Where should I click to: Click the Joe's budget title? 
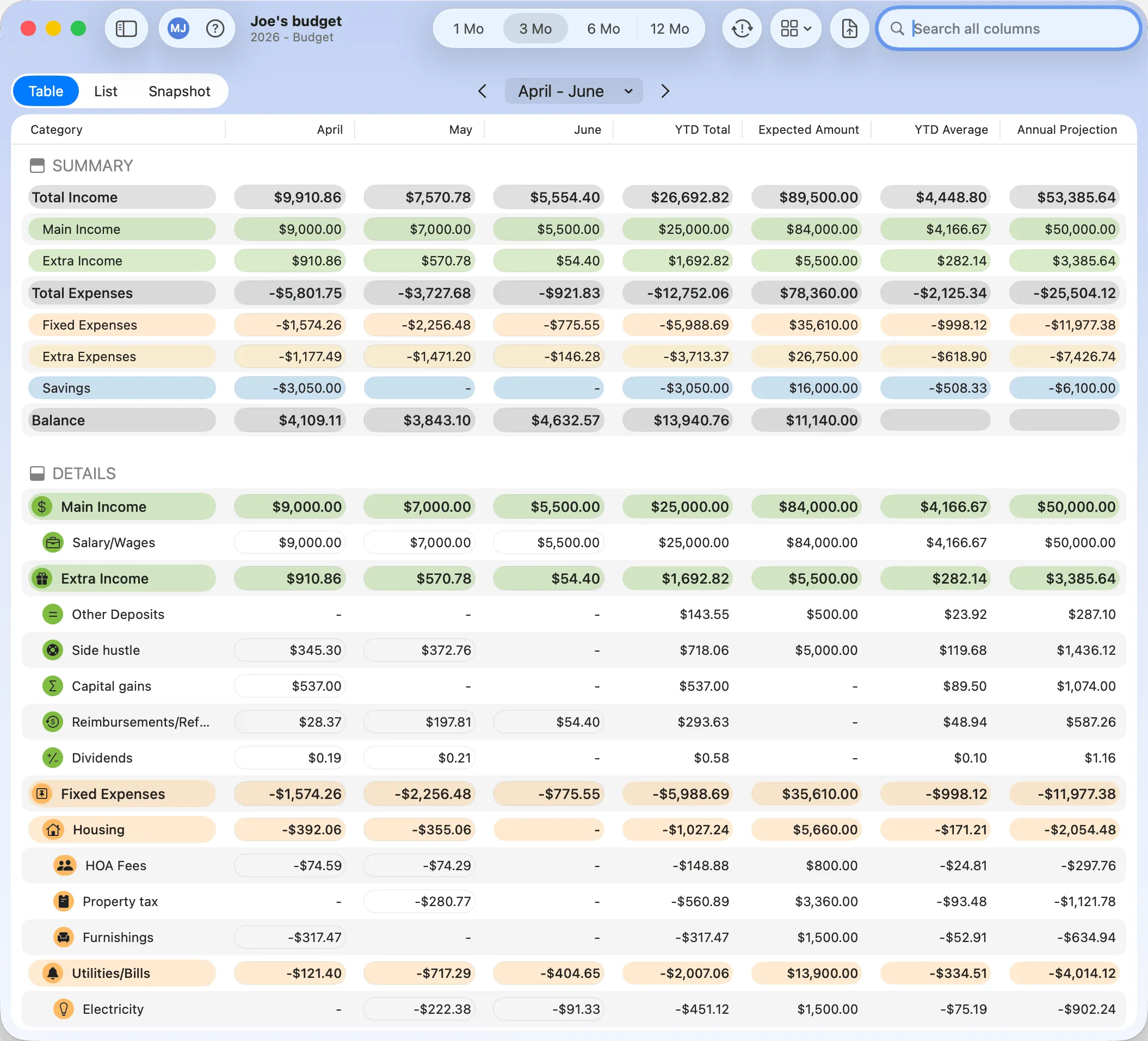pos(295,21)
